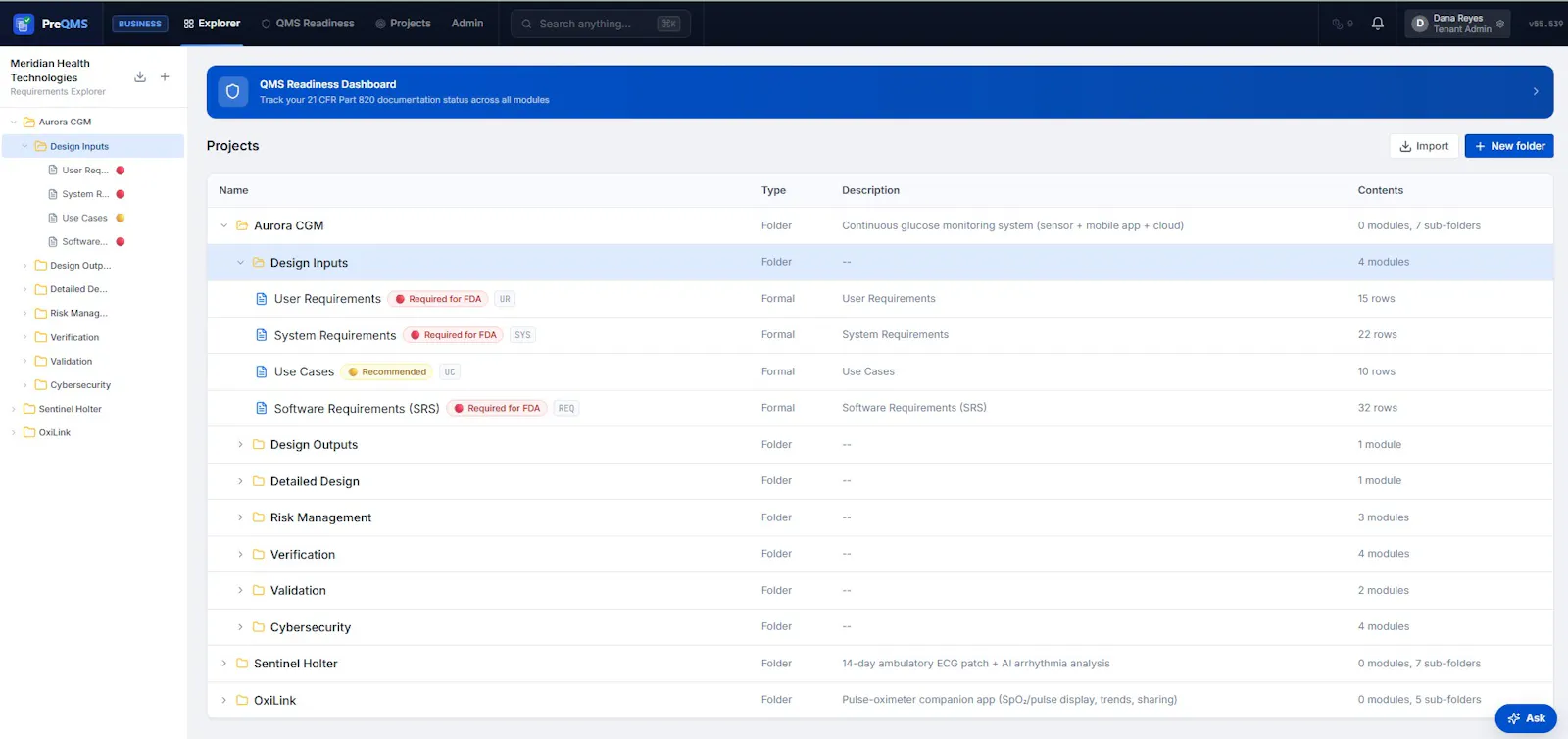Click the BUSINESS plan badge

(x=140, y=24)
